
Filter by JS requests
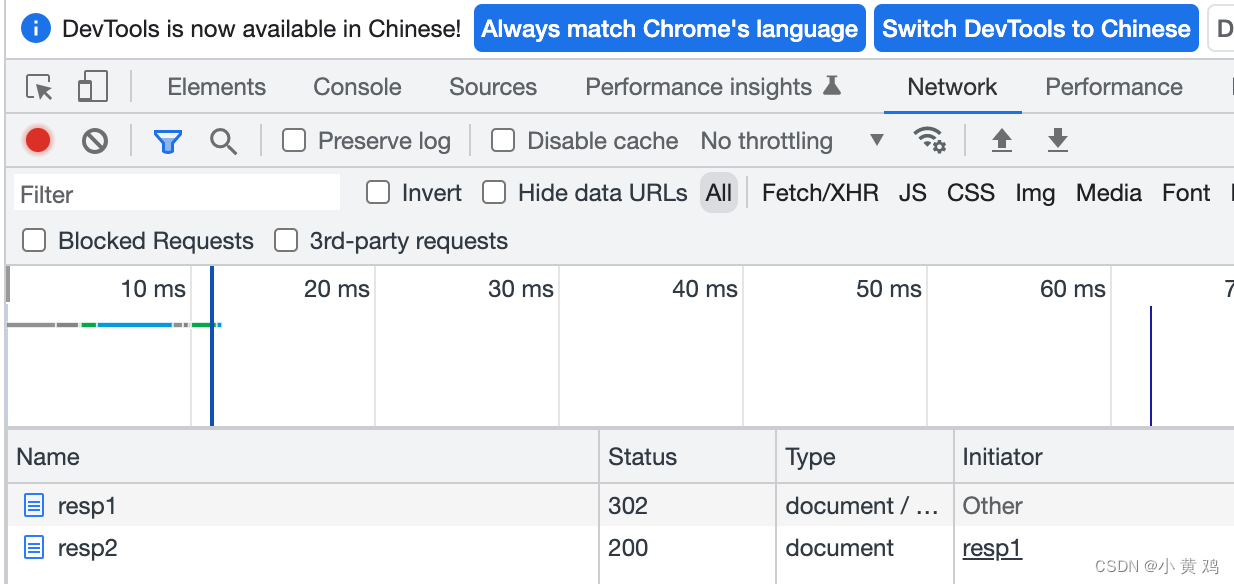tap(912, 193)
